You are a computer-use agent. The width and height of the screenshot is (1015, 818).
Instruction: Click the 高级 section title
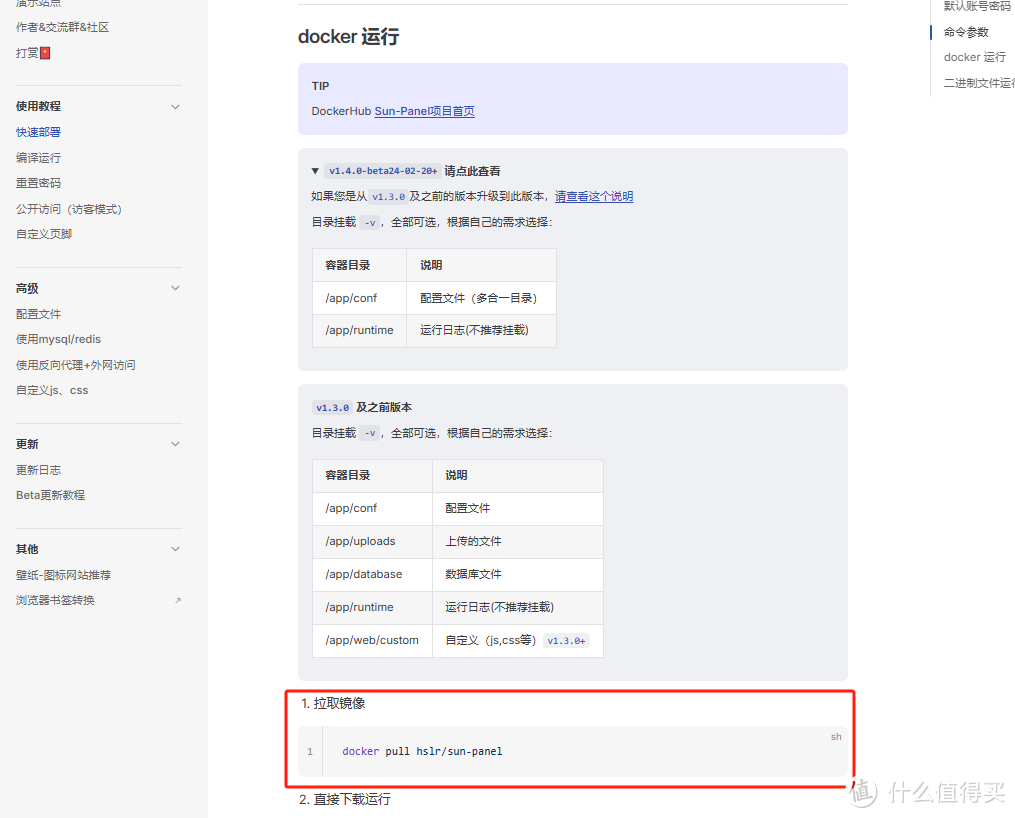point(27,288)
